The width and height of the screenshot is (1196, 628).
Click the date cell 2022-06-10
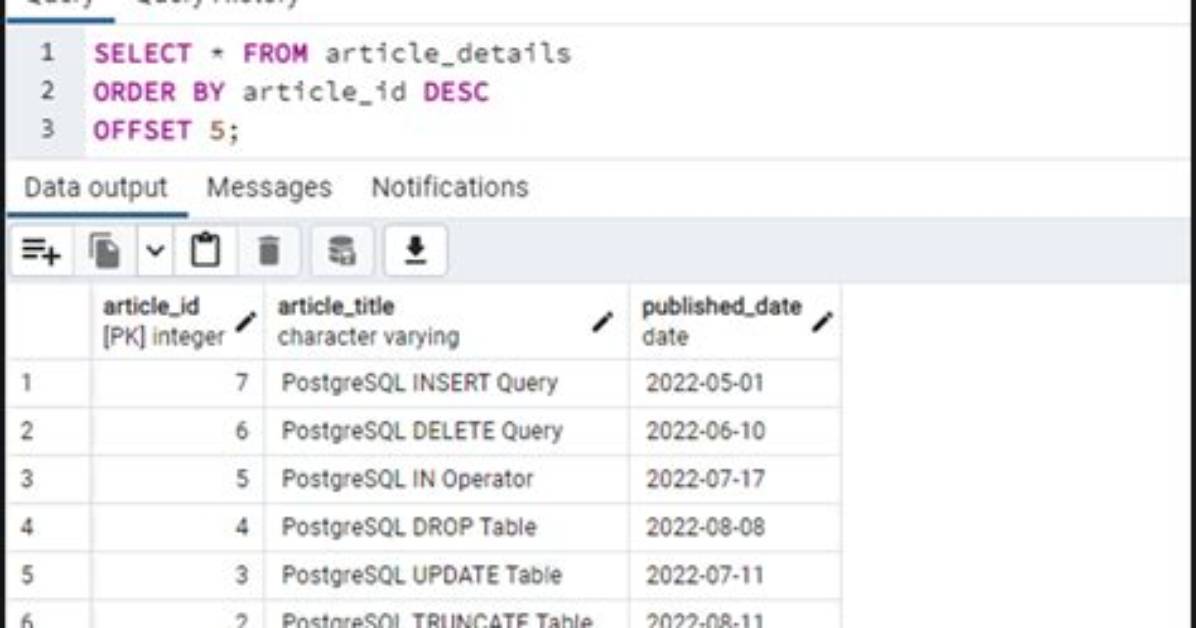pos(735,430)
